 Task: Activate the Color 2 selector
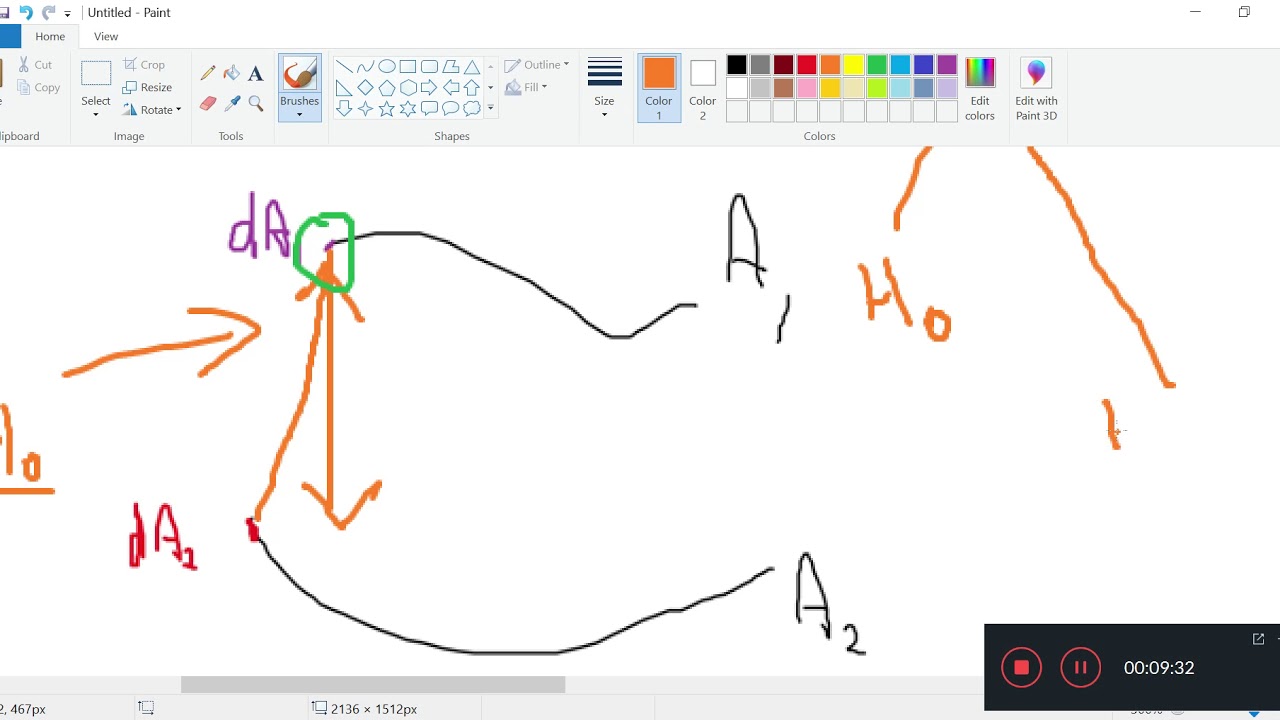[703, 88]
